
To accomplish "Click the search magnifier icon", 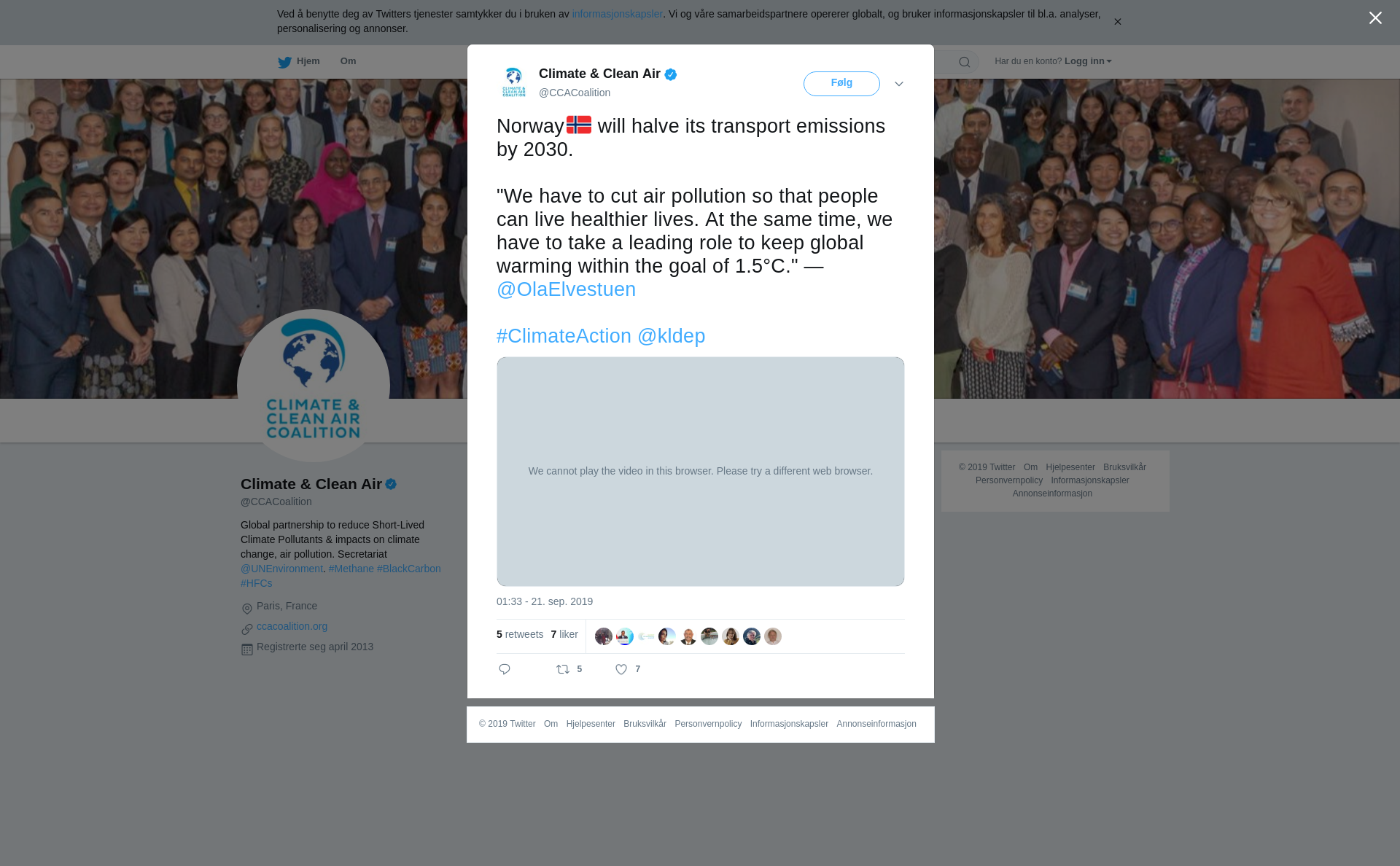I will pos(965,62).
